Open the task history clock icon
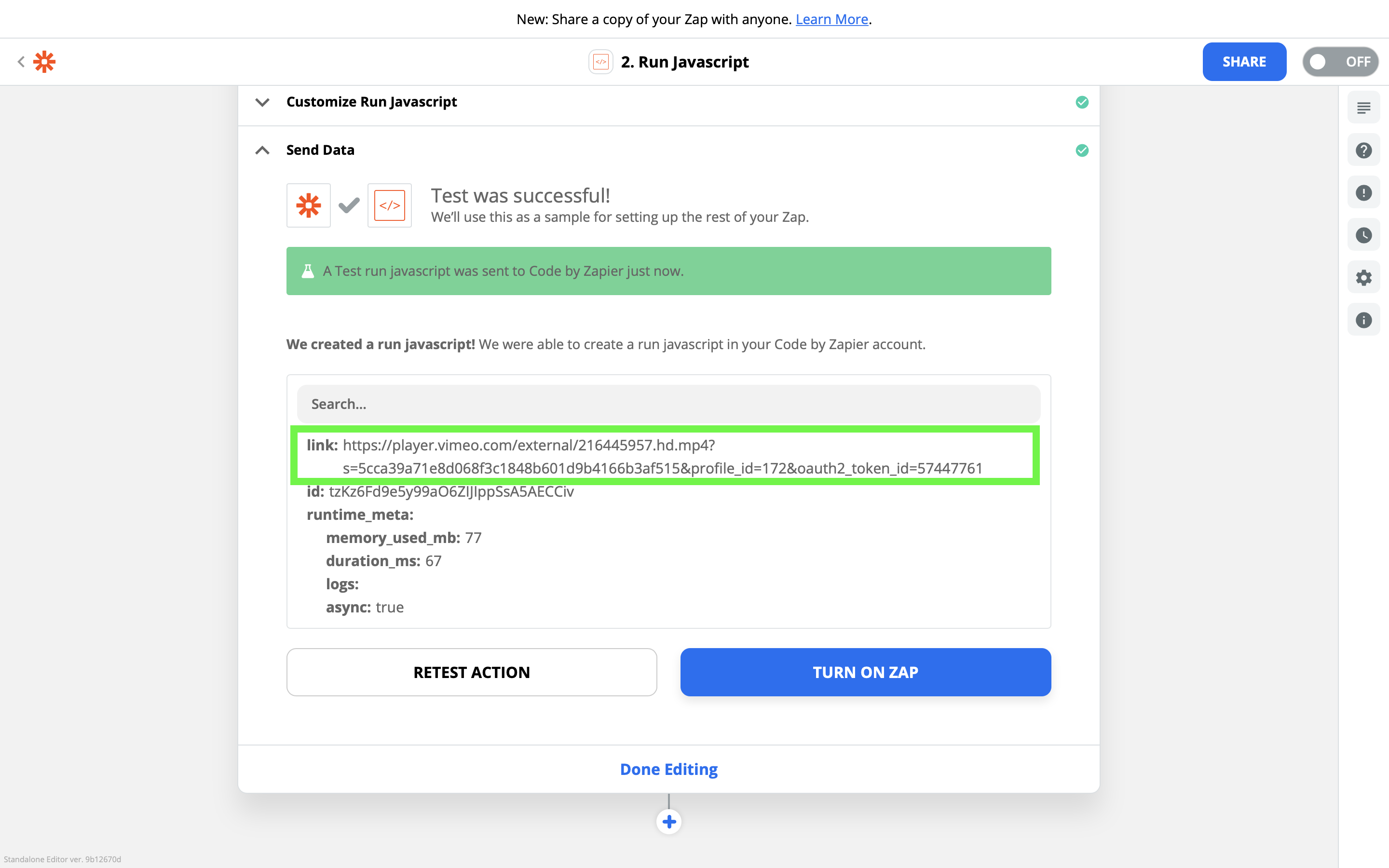Viewport: 1389px width, 868px height. (1364, 235)
